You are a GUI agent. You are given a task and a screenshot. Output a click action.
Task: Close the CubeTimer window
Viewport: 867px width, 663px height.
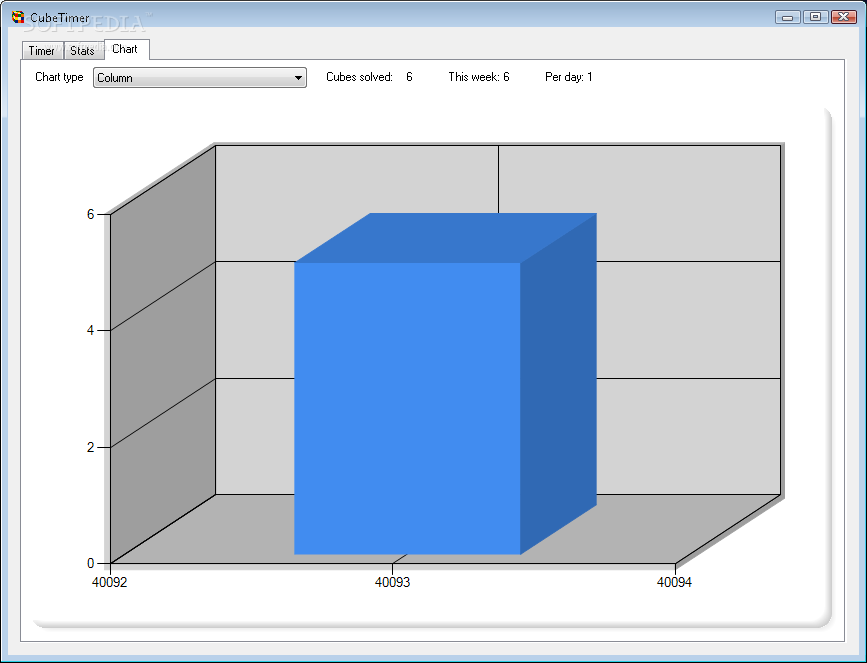[x=844, y=17]
